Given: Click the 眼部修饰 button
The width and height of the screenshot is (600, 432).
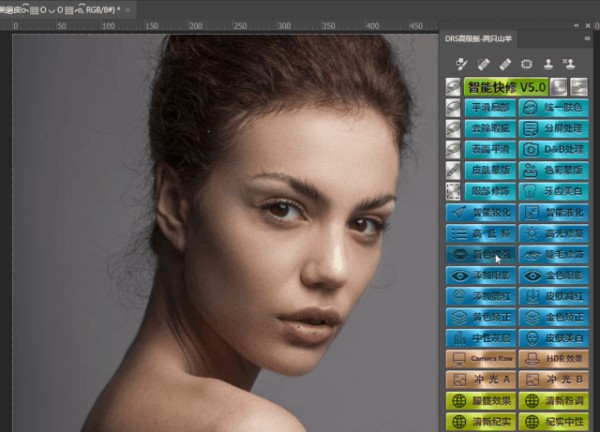Looking at the screenshot, I should [x=490, y=191].
